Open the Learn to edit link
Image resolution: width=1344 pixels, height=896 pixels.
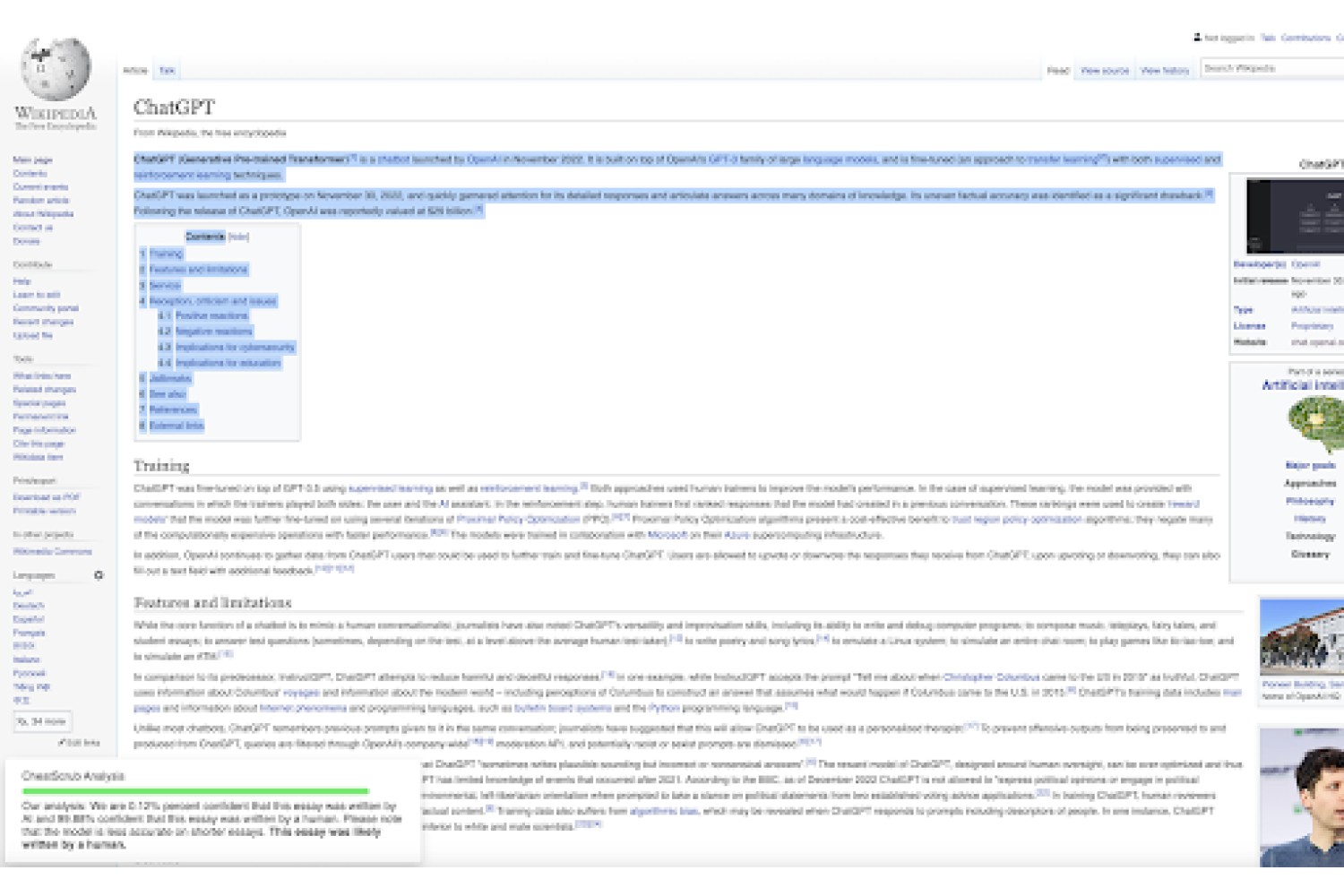36,294
